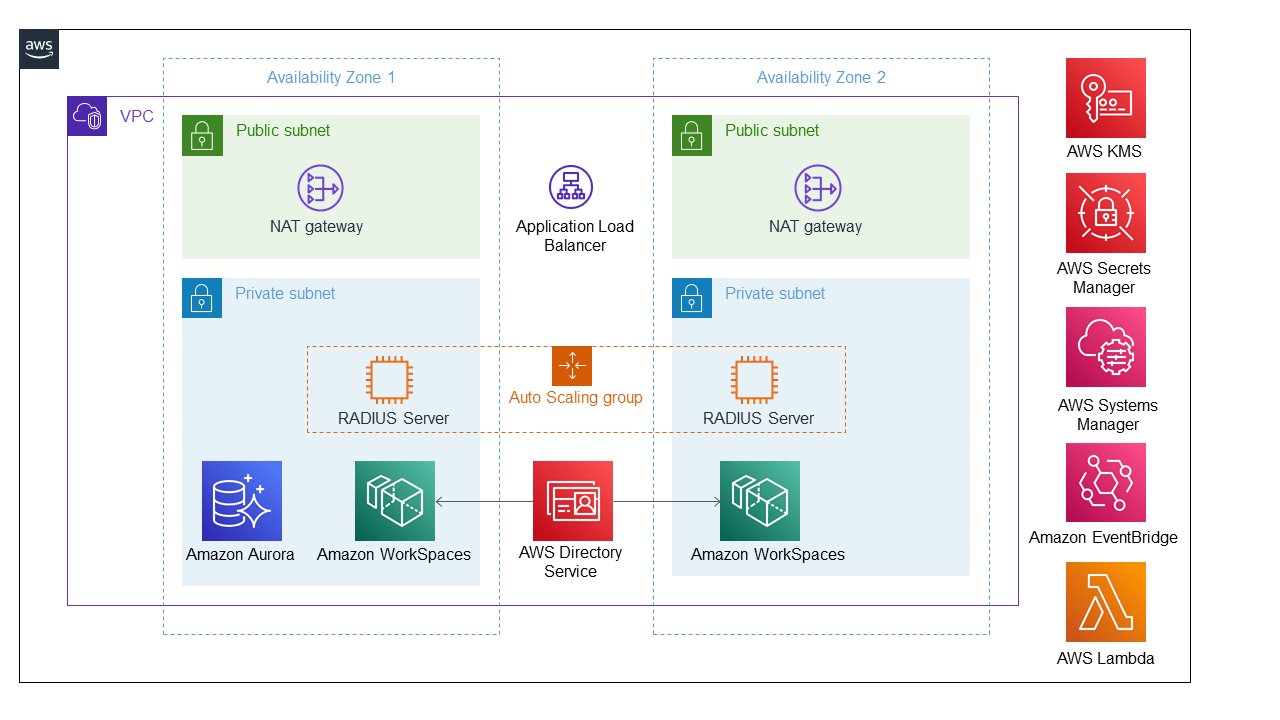Click the AWS Secrets Manager icon
Screen dimensions: 1280x720
(1105, 212)
